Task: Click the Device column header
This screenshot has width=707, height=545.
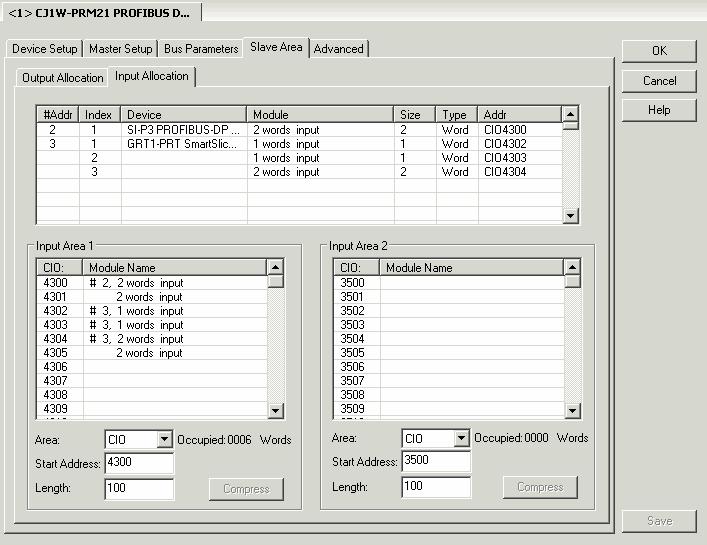Action: [x=184, y=114]
